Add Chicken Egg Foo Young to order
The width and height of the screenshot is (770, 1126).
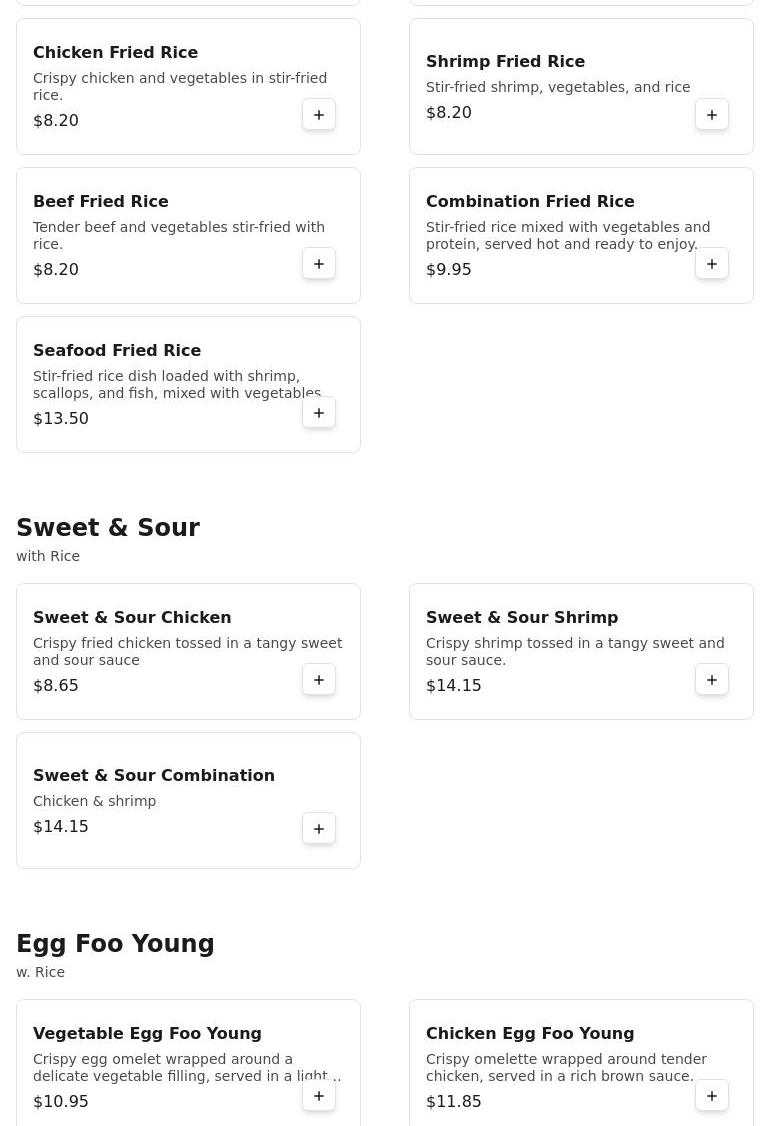712,1096
